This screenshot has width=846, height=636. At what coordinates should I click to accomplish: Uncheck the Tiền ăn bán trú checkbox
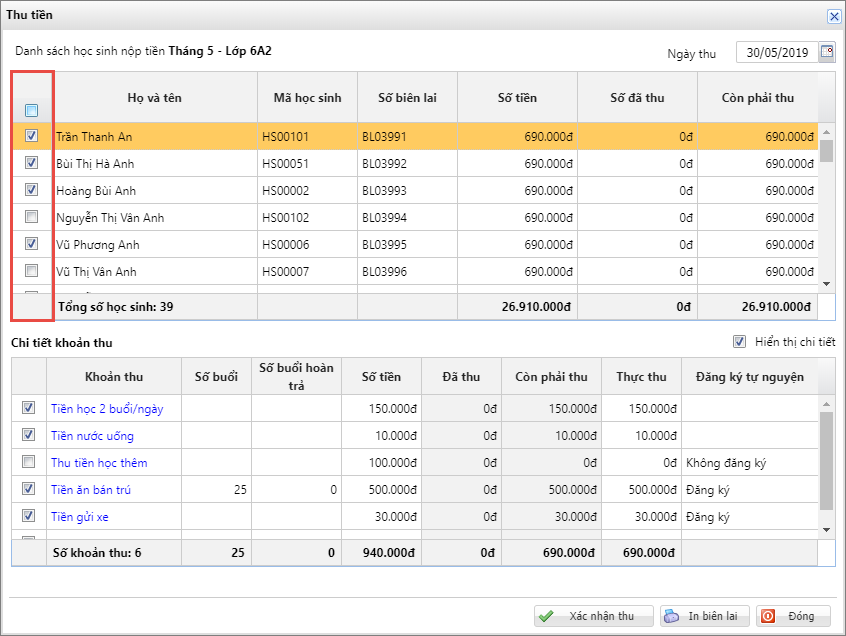pos(29,489)
